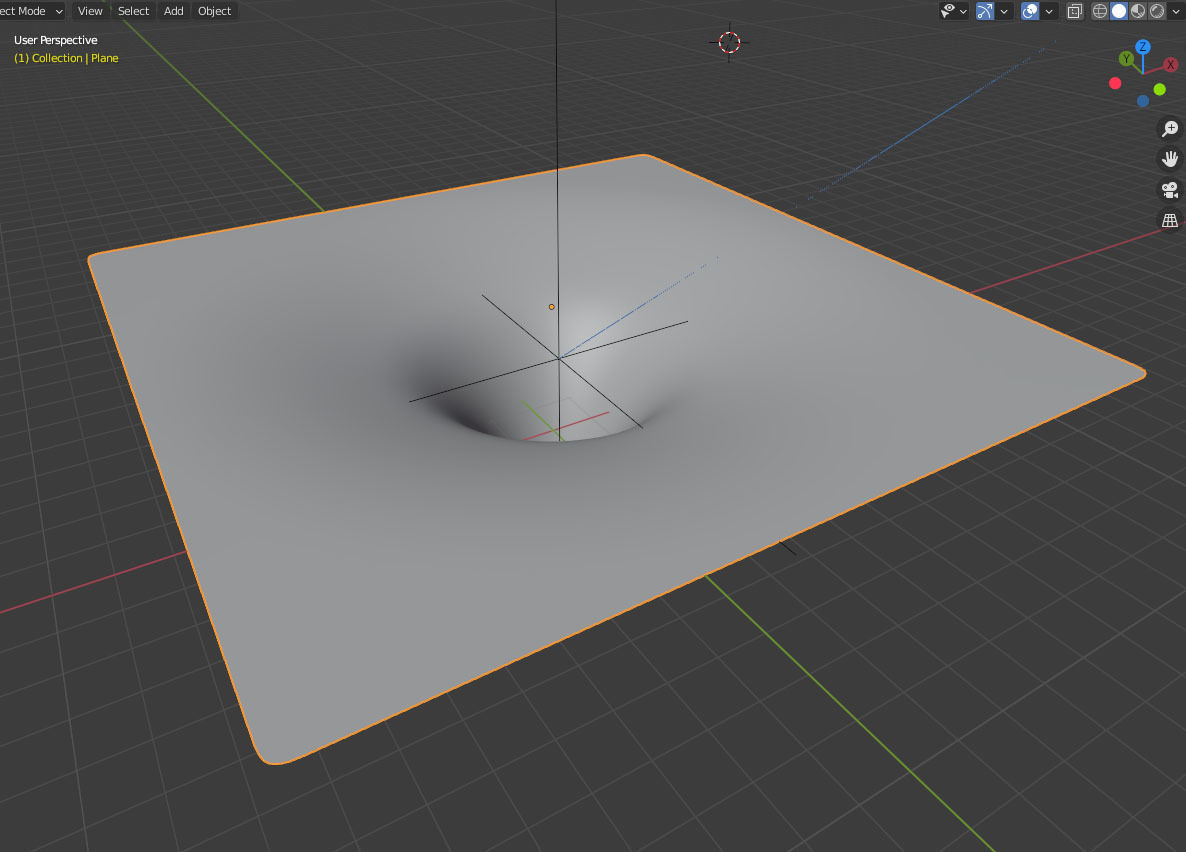Click the Zoom view magnifier icon

pos(1170,128)
